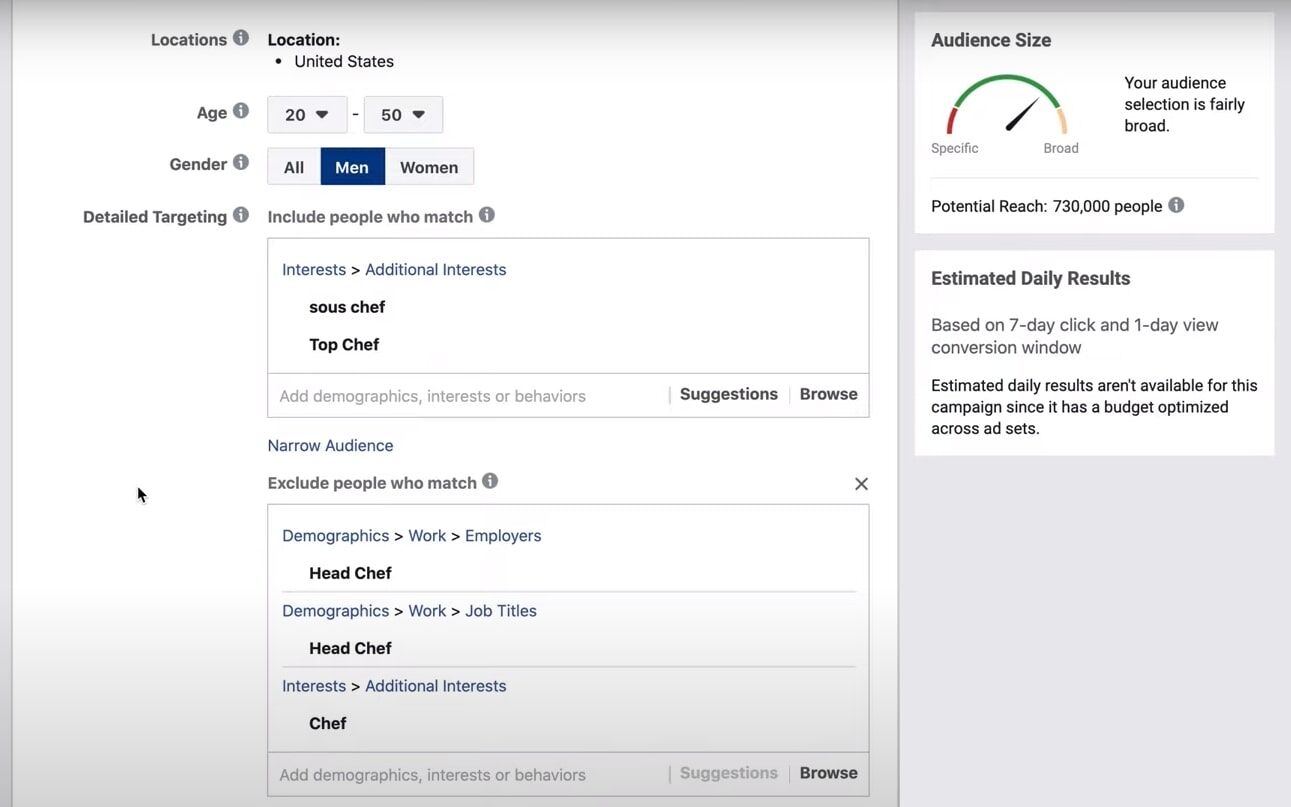Viewport: 1291px width, 807px height.
Task: Select All gender option
Action: point(294,167)
